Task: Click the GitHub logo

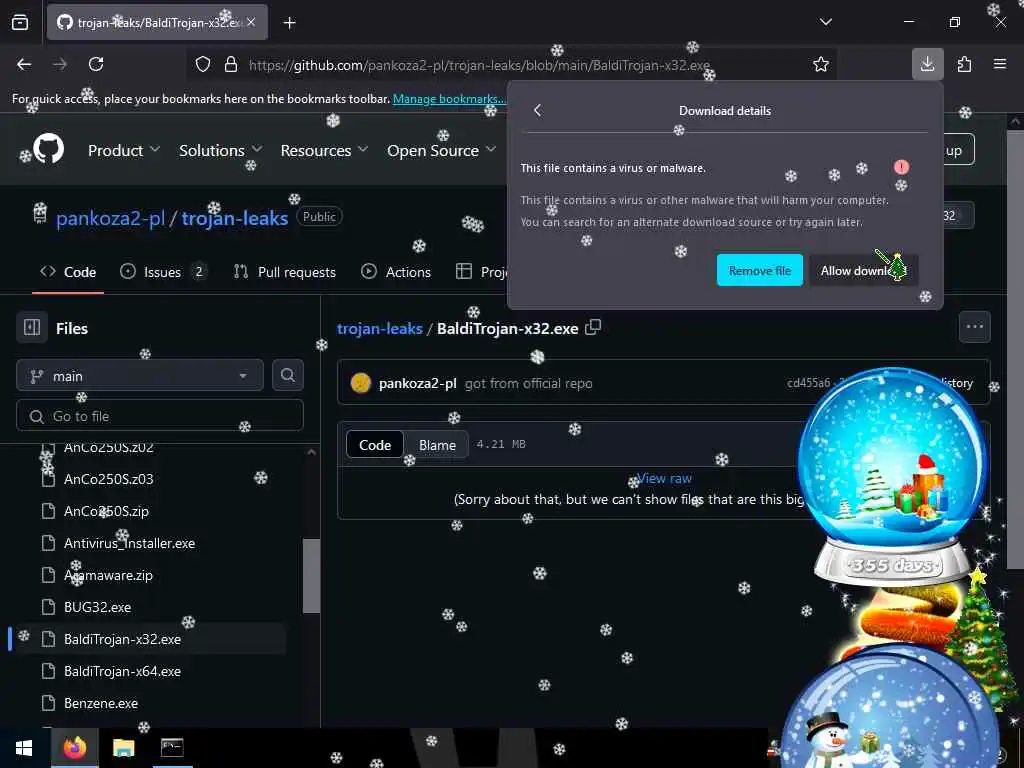Action: click(49, 150)
